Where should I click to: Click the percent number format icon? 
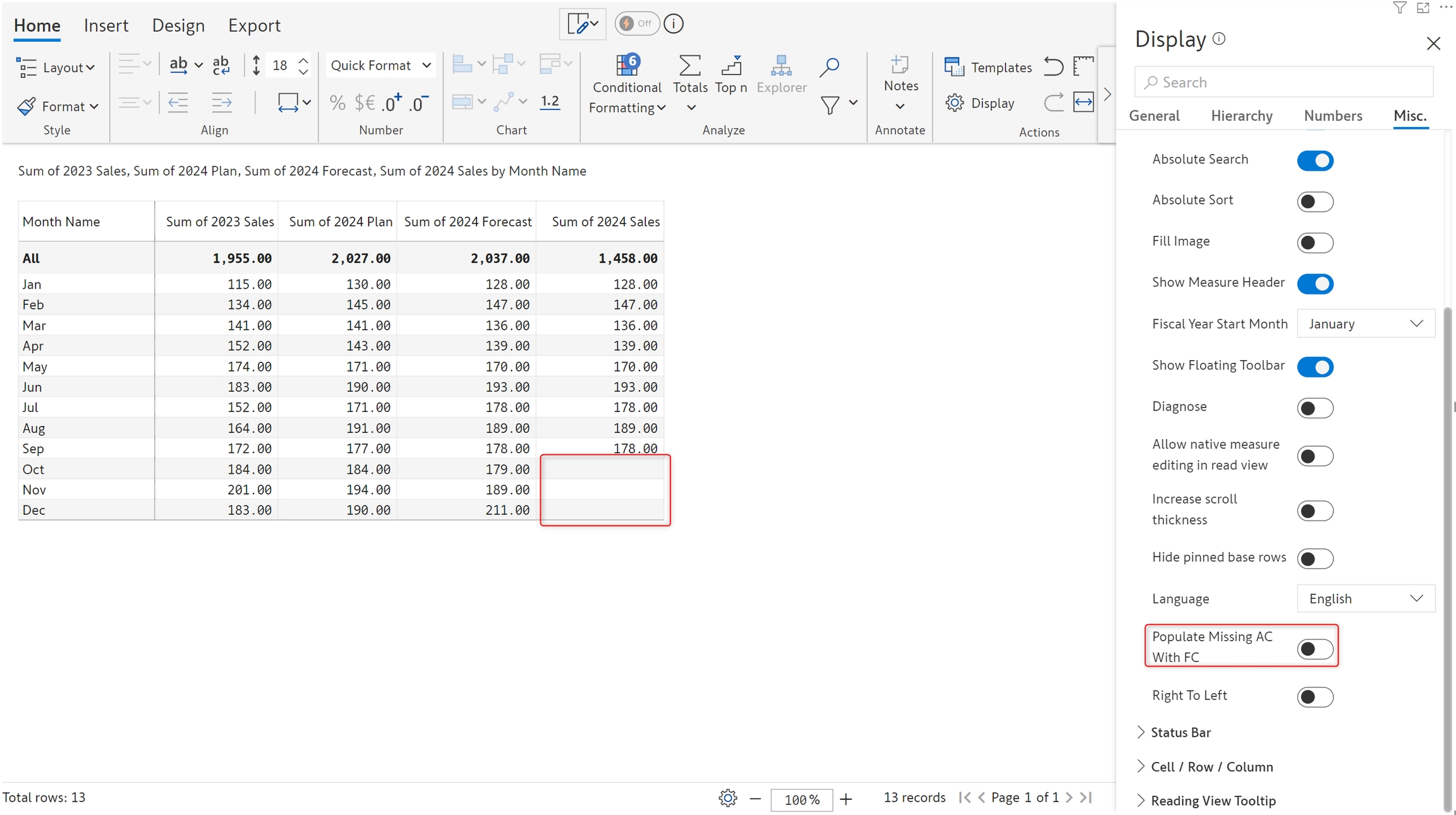337,103
